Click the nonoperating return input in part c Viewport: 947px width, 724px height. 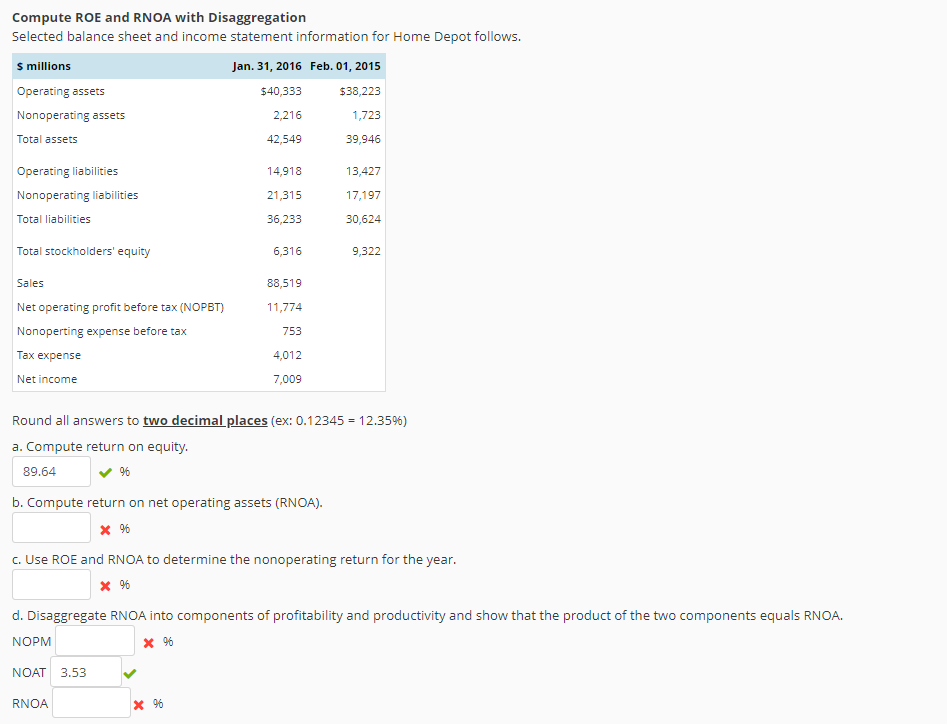coord(51,584)
